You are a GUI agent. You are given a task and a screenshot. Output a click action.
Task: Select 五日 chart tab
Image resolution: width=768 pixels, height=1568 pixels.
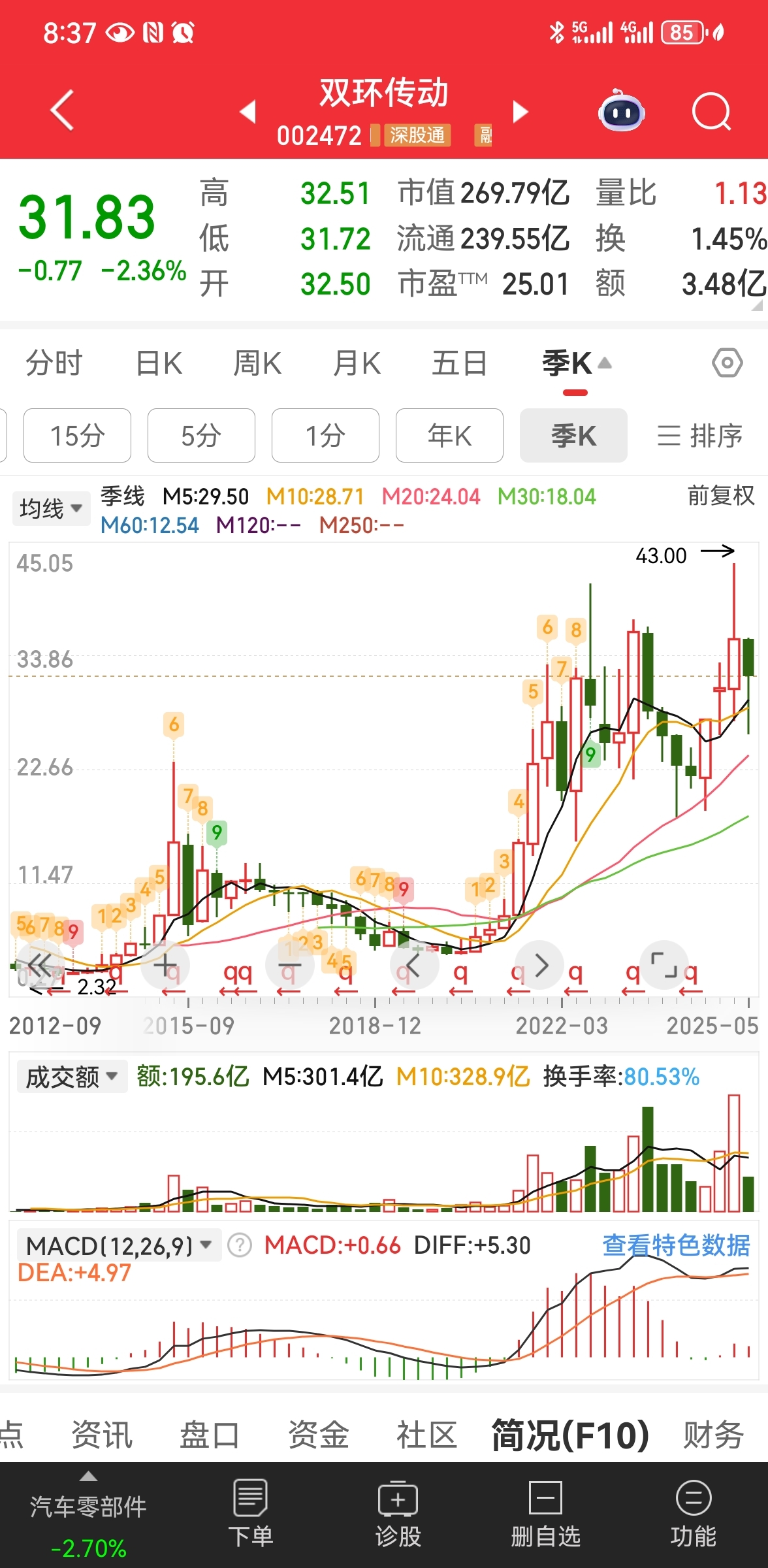pyautogui.click(x=459, y=363)
